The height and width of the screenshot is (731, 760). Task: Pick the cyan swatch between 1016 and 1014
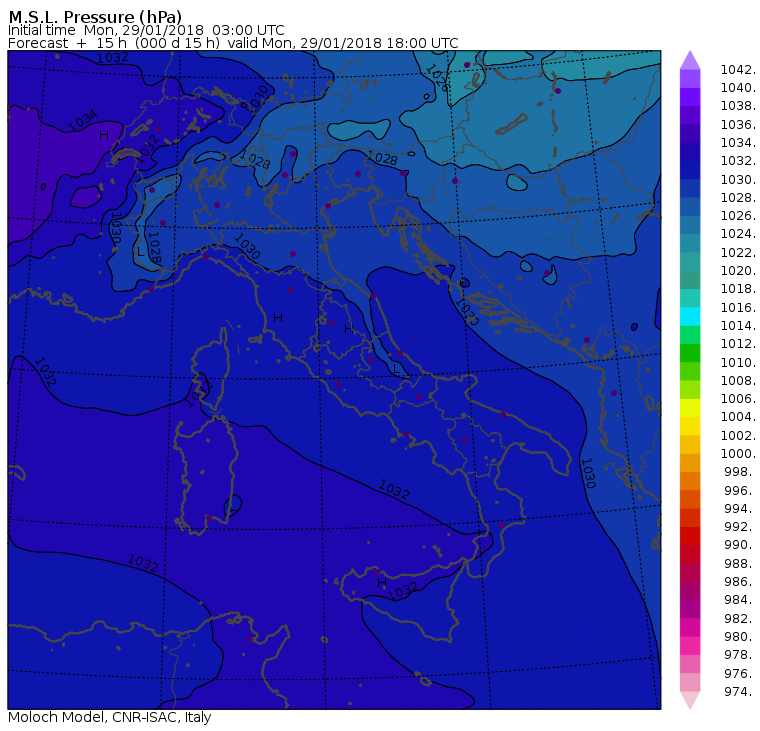[x=690, y=317]
